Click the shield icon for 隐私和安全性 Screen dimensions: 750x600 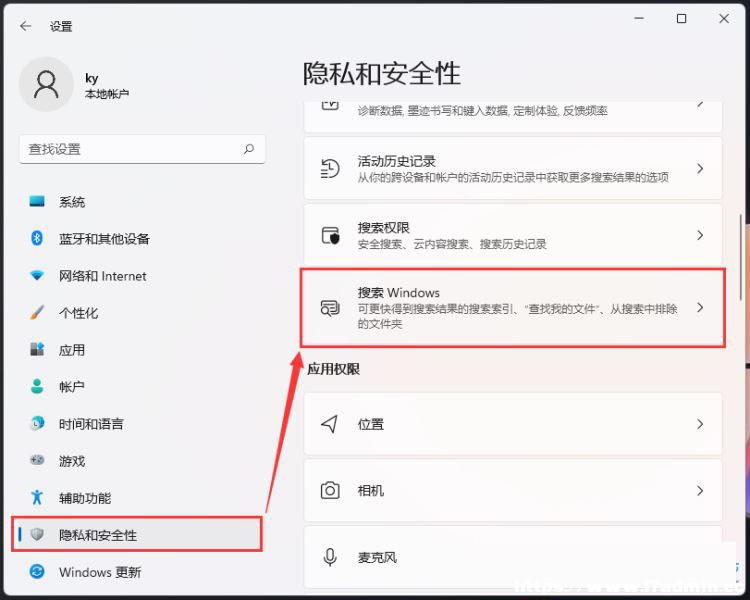coord(37,534)
